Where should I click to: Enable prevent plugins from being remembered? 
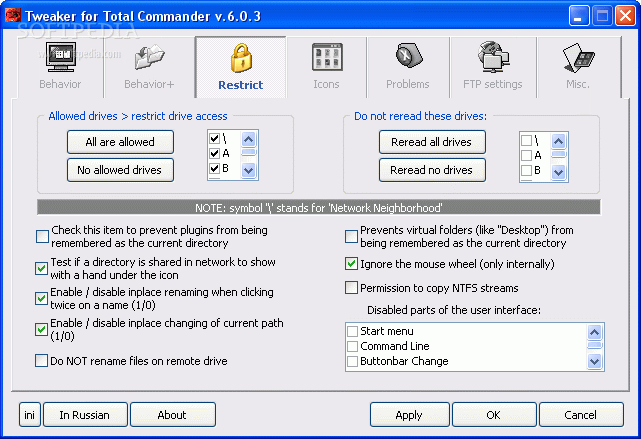pyautogui.click(x=42, y=236)
